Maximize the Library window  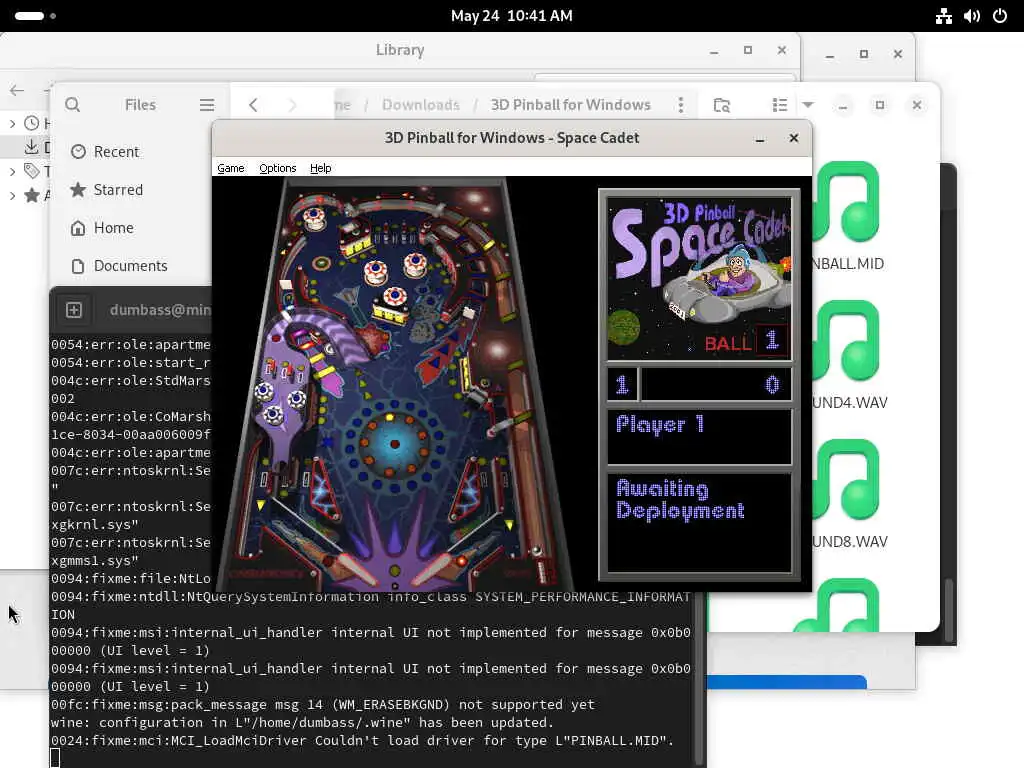point(748,50)
